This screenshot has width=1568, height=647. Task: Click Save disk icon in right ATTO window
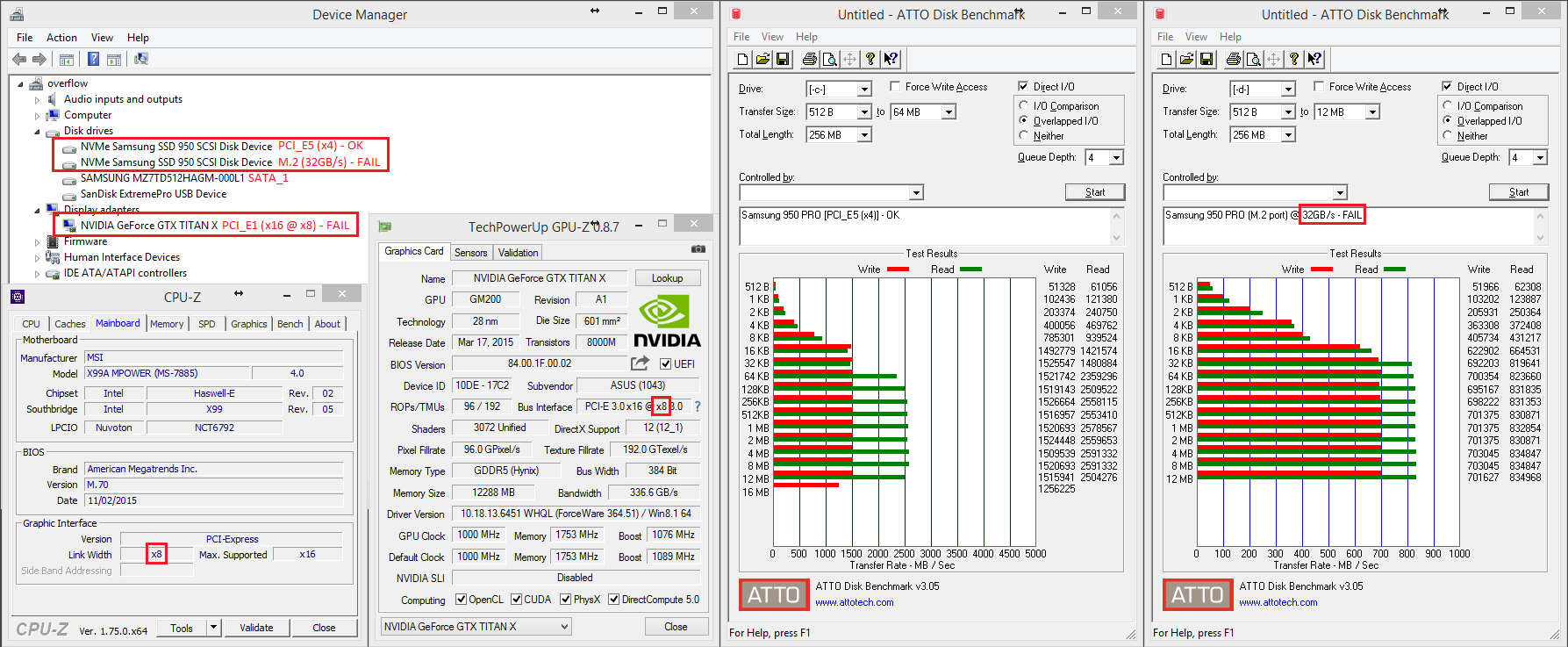click(1206, 59)
